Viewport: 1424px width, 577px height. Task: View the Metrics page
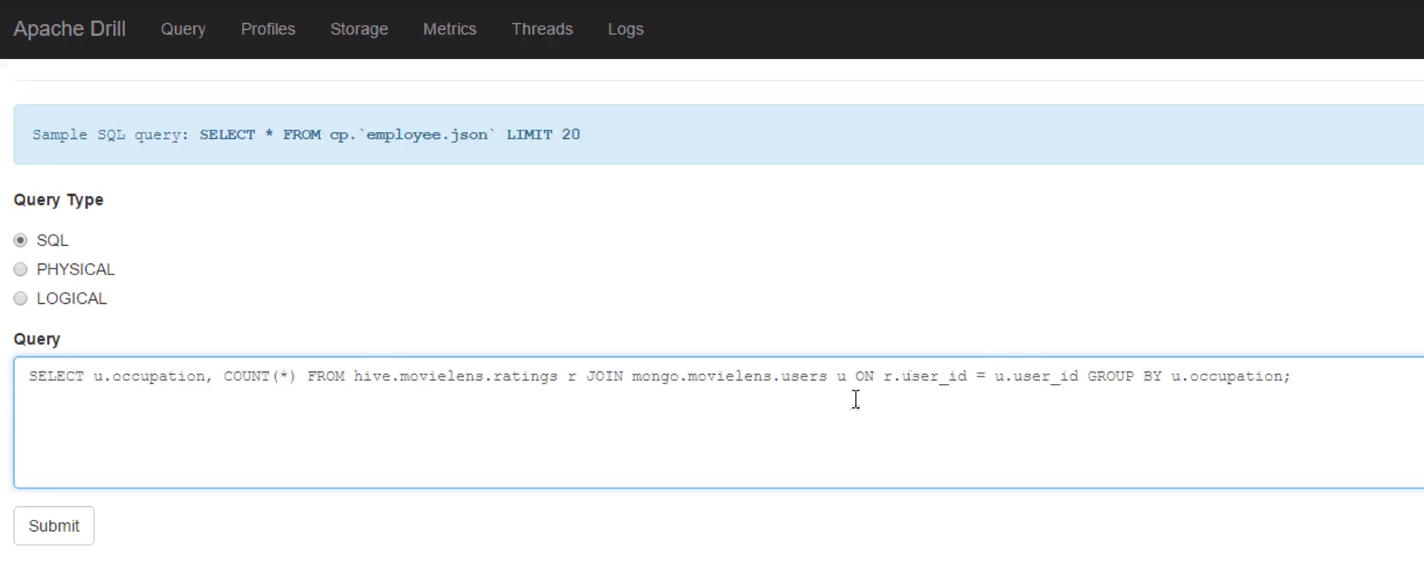click(x=449, y=29)
